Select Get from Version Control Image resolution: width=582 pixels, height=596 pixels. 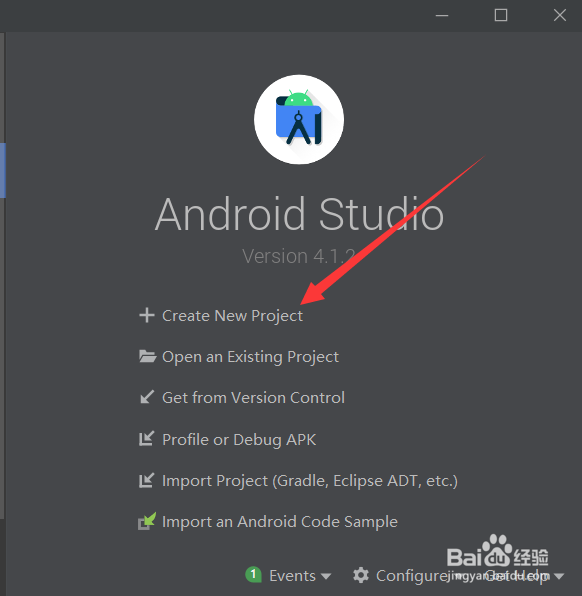click(253, 398)
